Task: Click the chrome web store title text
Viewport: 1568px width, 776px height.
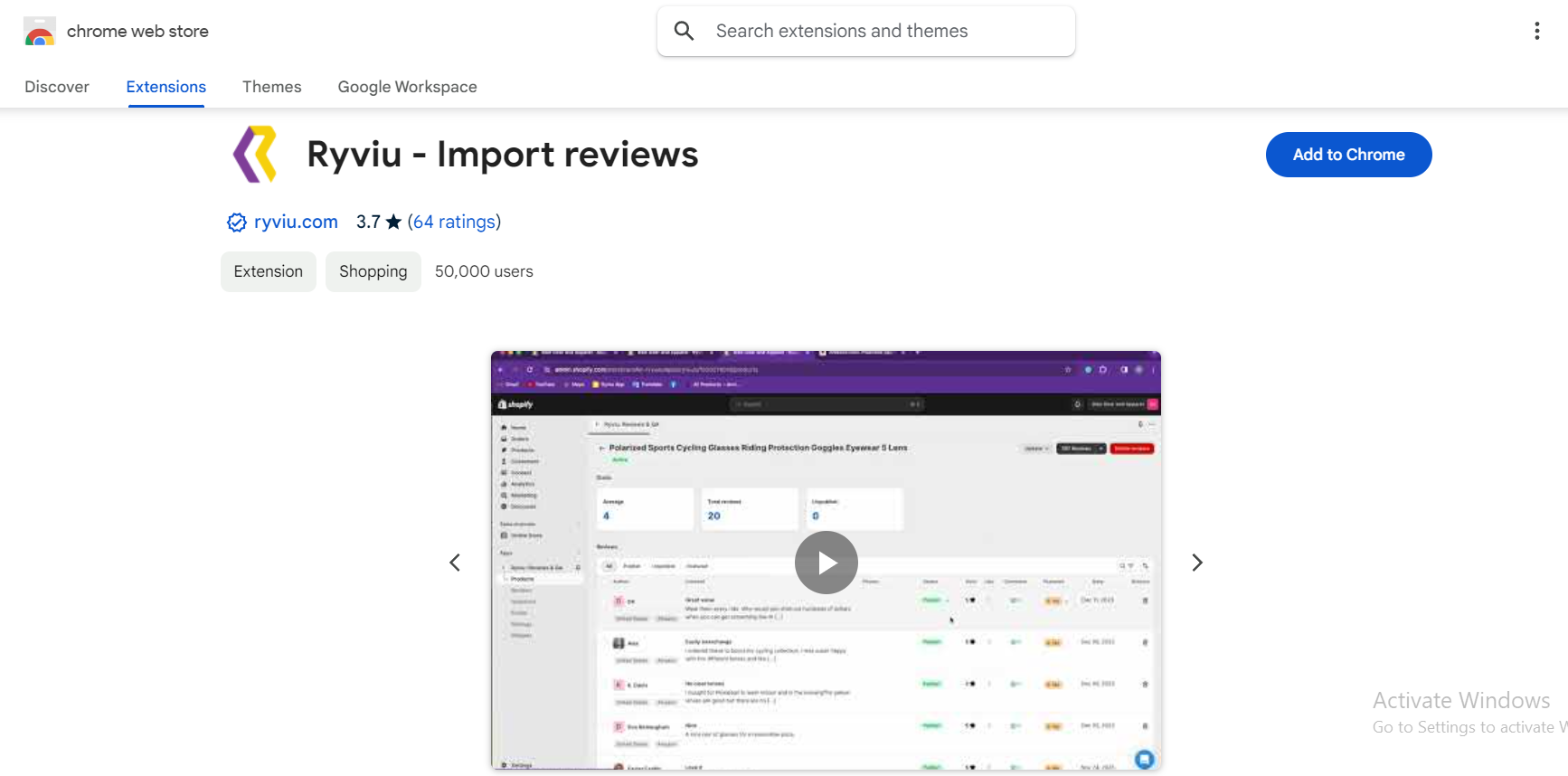Action: [137, 32]
